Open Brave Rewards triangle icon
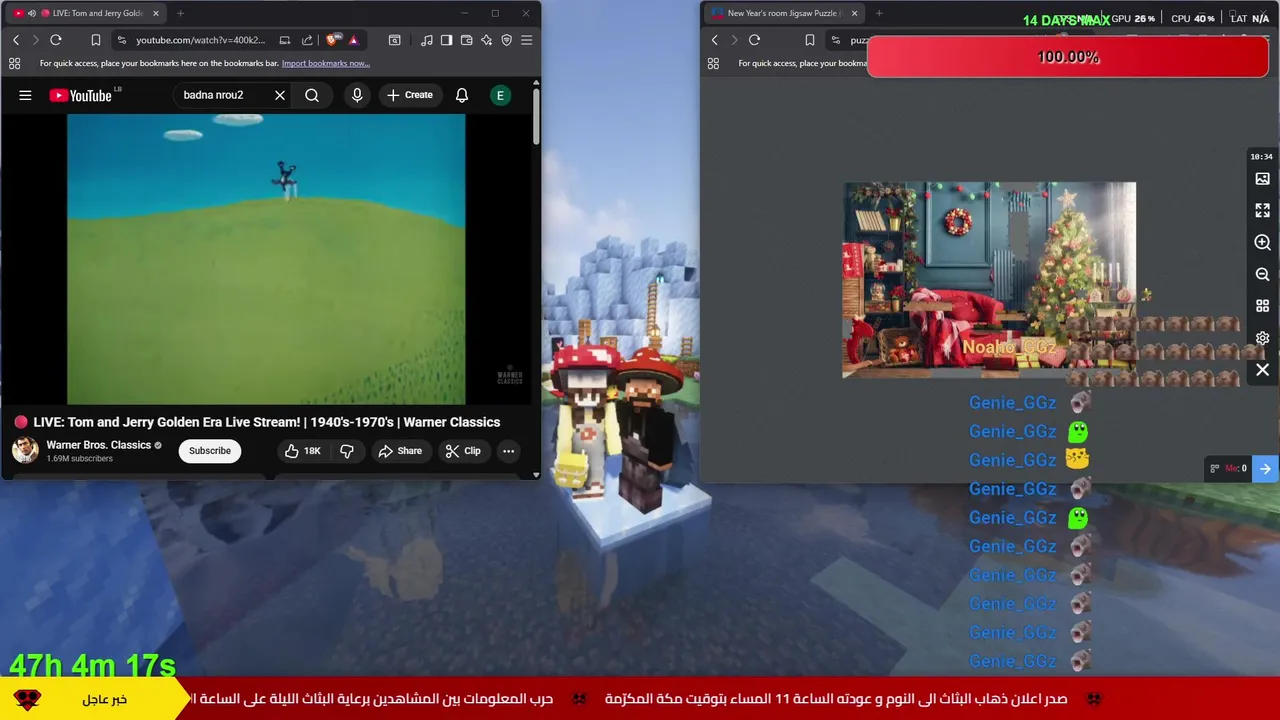 (353, 40)
